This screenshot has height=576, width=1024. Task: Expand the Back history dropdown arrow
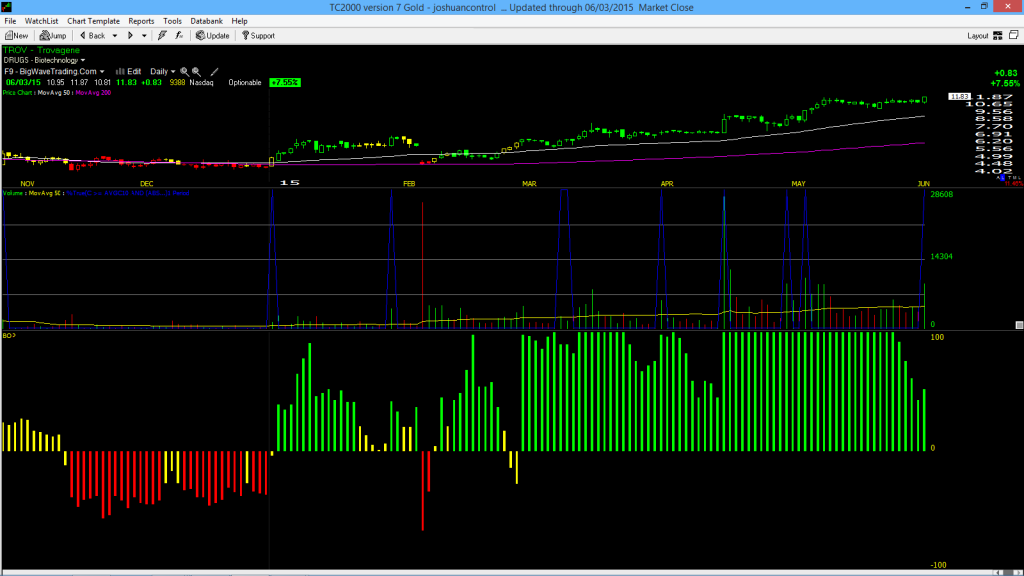pyautogui.click(x=115, y=36)
